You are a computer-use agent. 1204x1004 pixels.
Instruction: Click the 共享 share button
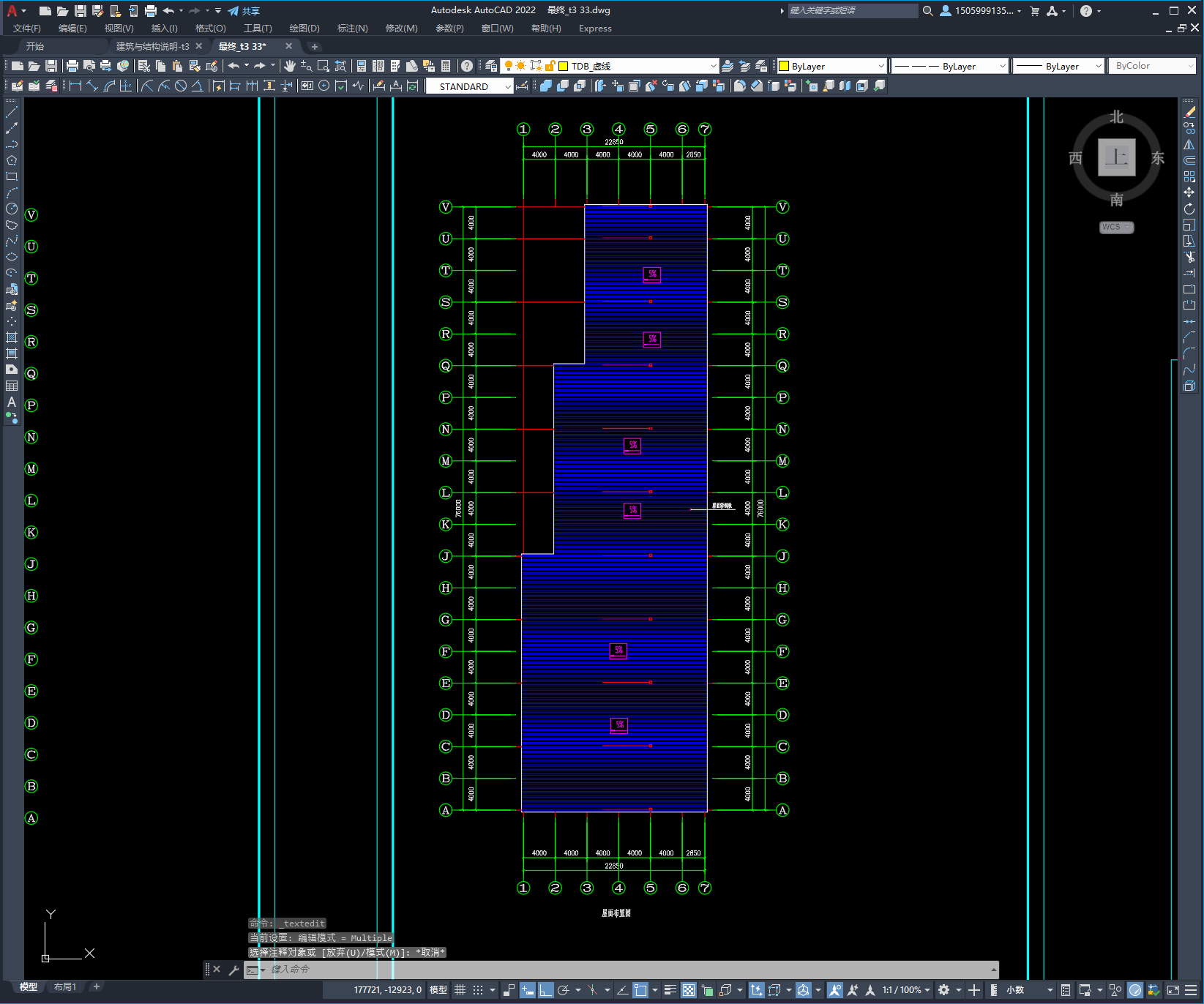[x=244, y=11]
